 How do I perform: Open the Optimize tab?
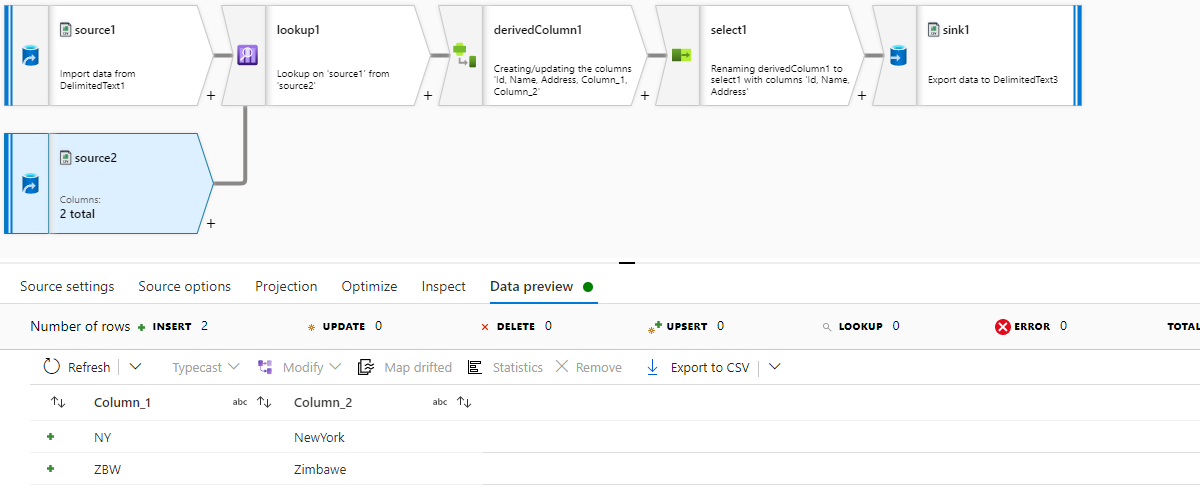point(369,286)
